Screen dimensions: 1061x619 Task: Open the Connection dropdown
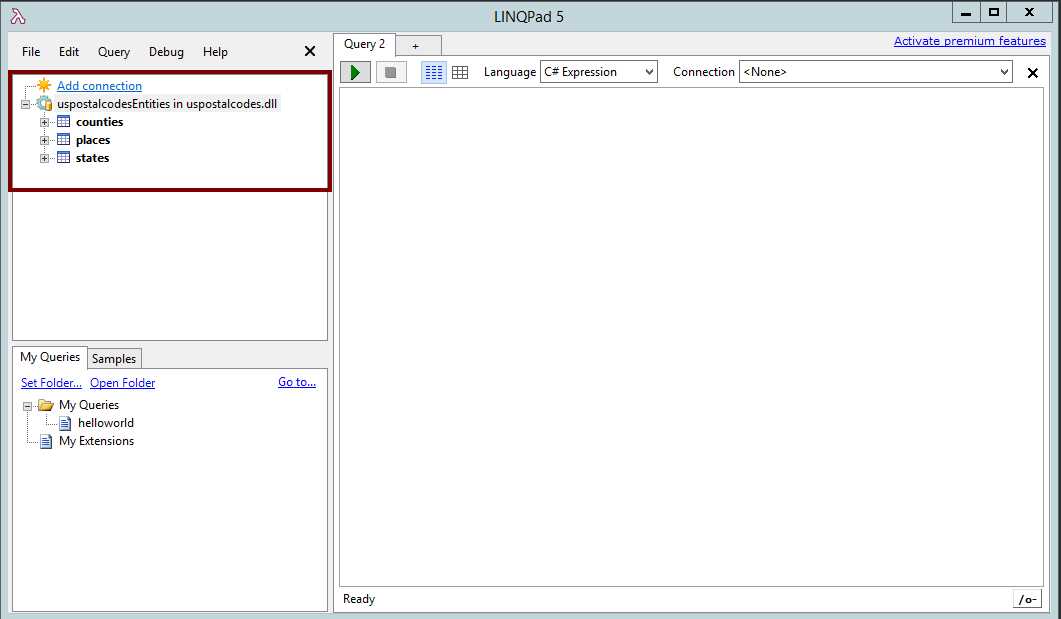(x=1005, y=71)
